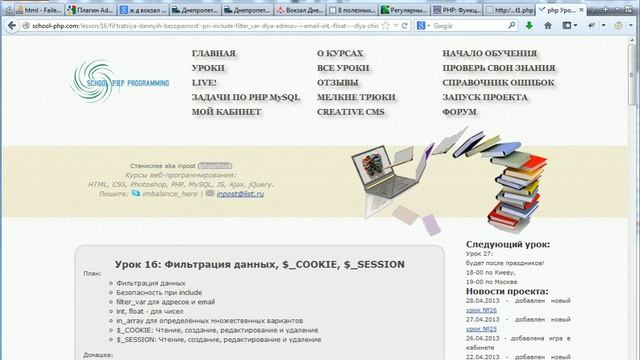Click the mail icon before inpost@list.ru
This screenshot has width=640, height=360.
point(210,193)
